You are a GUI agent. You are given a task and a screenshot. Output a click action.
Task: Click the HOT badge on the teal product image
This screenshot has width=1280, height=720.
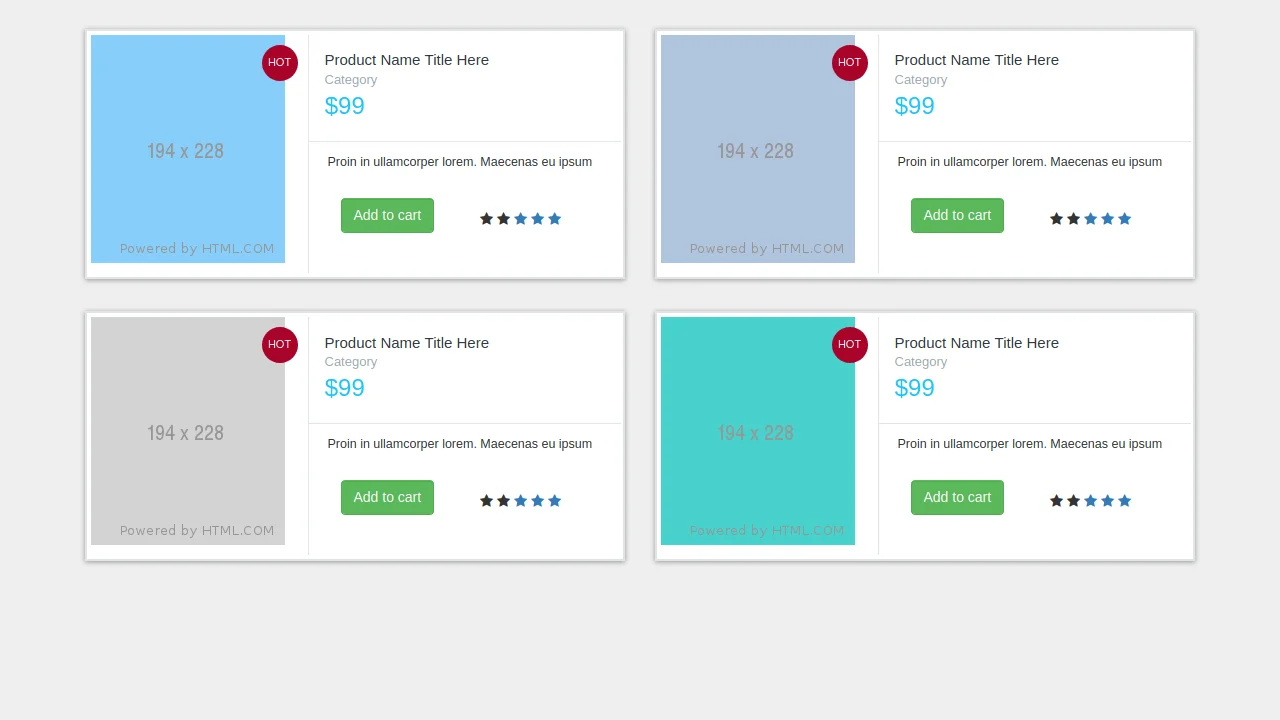pos(849,345)
